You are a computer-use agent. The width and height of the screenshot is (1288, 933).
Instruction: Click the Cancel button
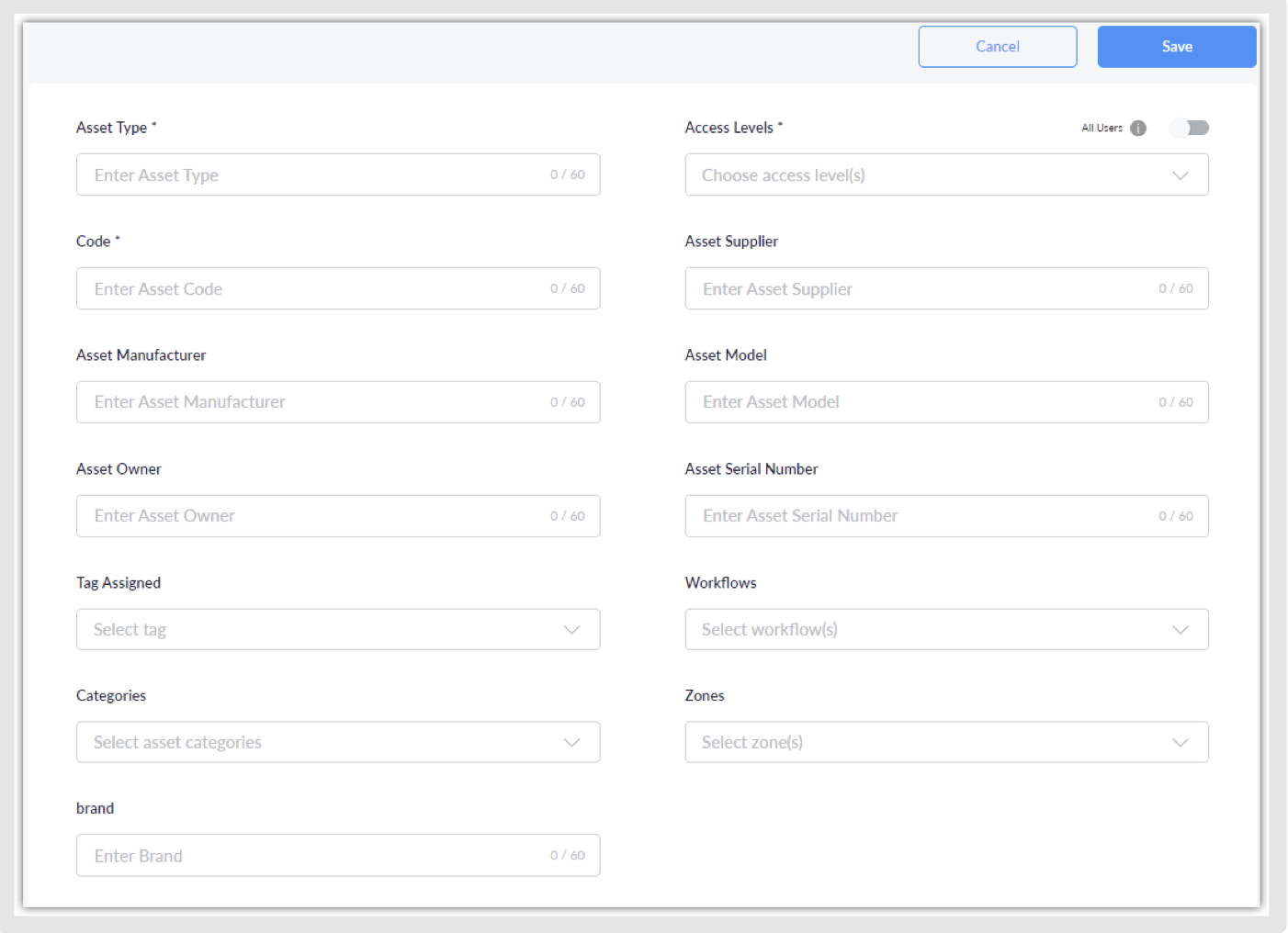tap(997, 47)
